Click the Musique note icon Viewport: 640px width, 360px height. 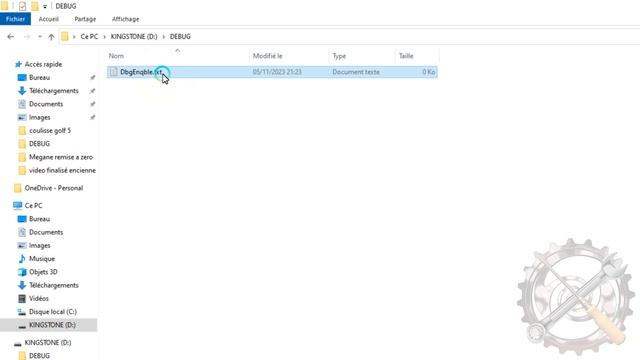coord(22,259)
